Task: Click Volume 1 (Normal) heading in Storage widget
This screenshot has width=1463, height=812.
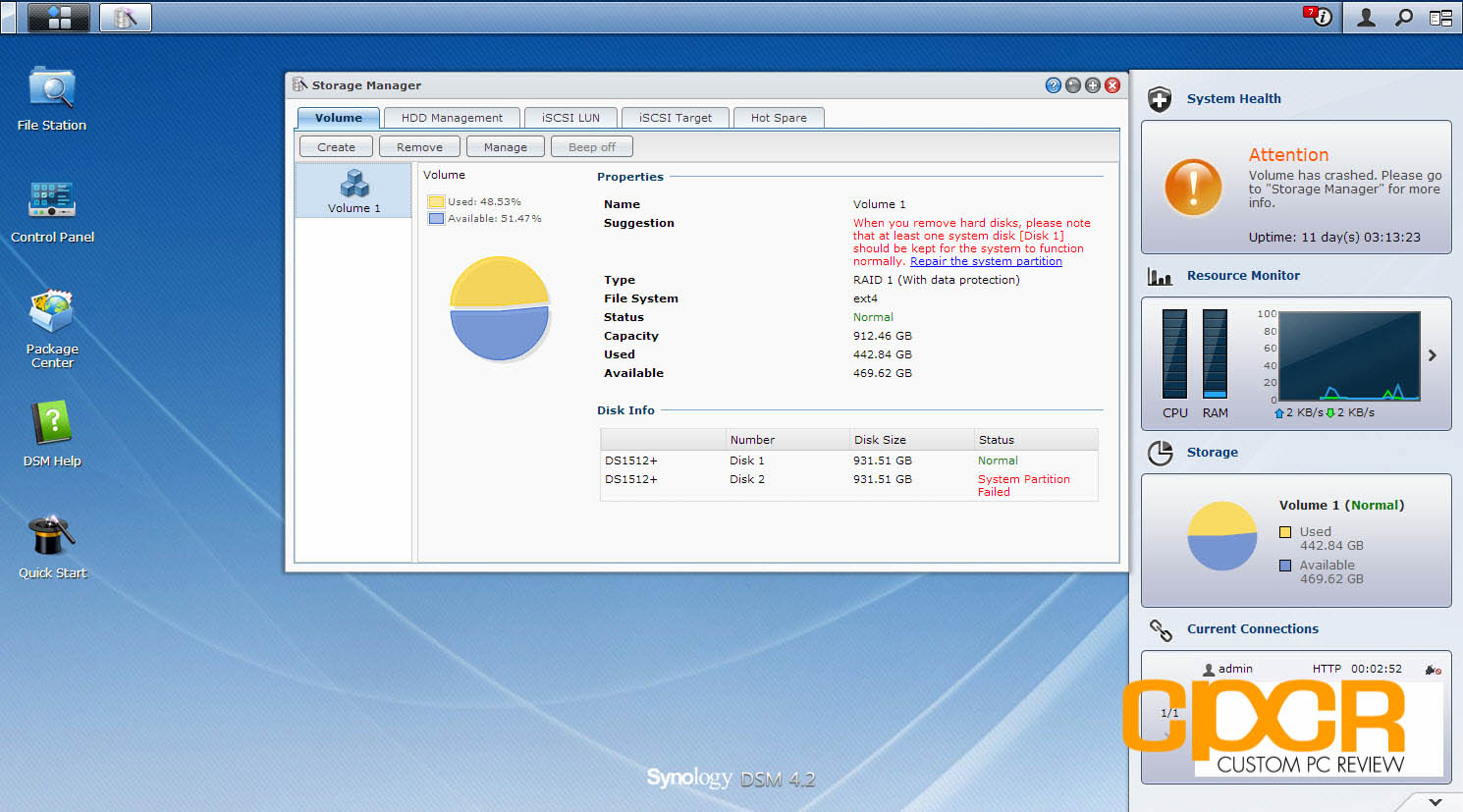Action: click(1341, 506)
